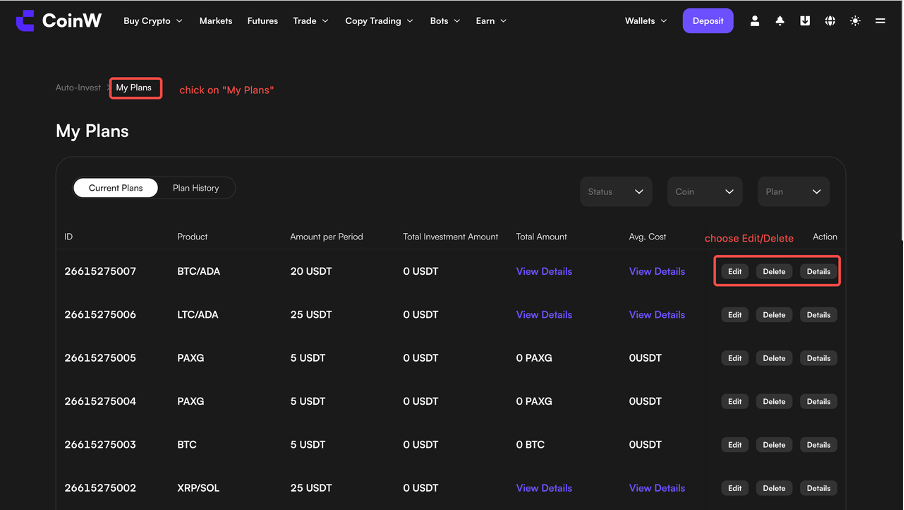Viewport: 904px width, 510px height.
Task: Edit plan 26615275003 BTC
Action: click(x=734, y=444)
